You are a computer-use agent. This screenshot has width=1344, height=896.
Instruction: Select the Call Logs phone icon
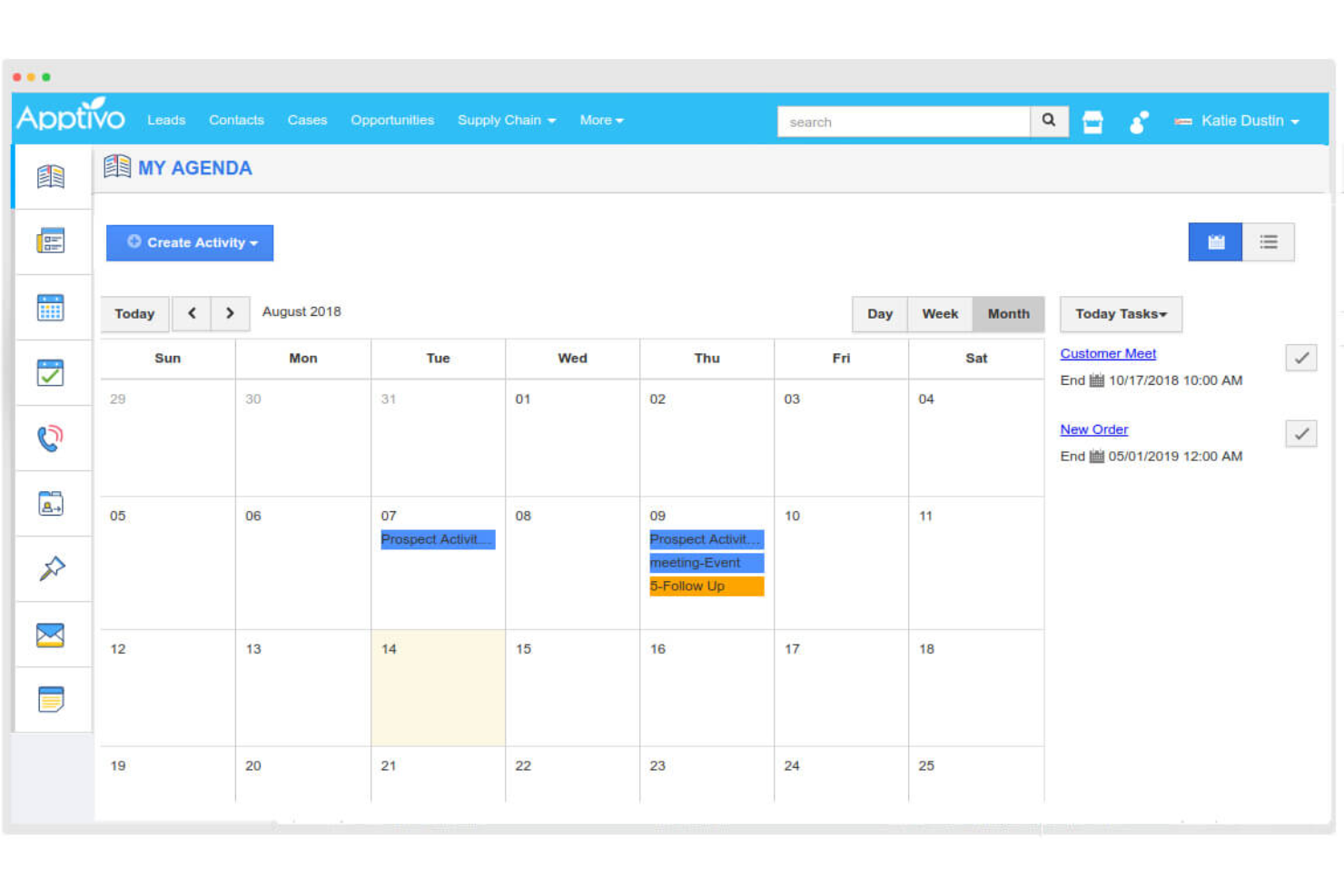50,438
